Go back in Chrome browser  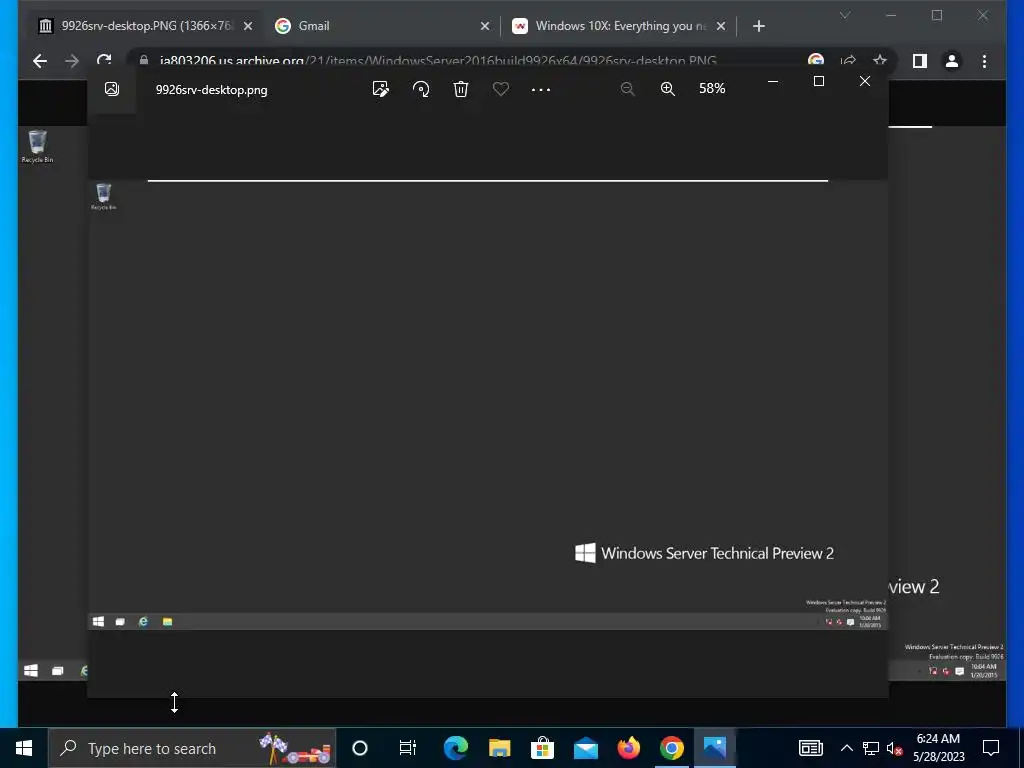coord(40,61)
